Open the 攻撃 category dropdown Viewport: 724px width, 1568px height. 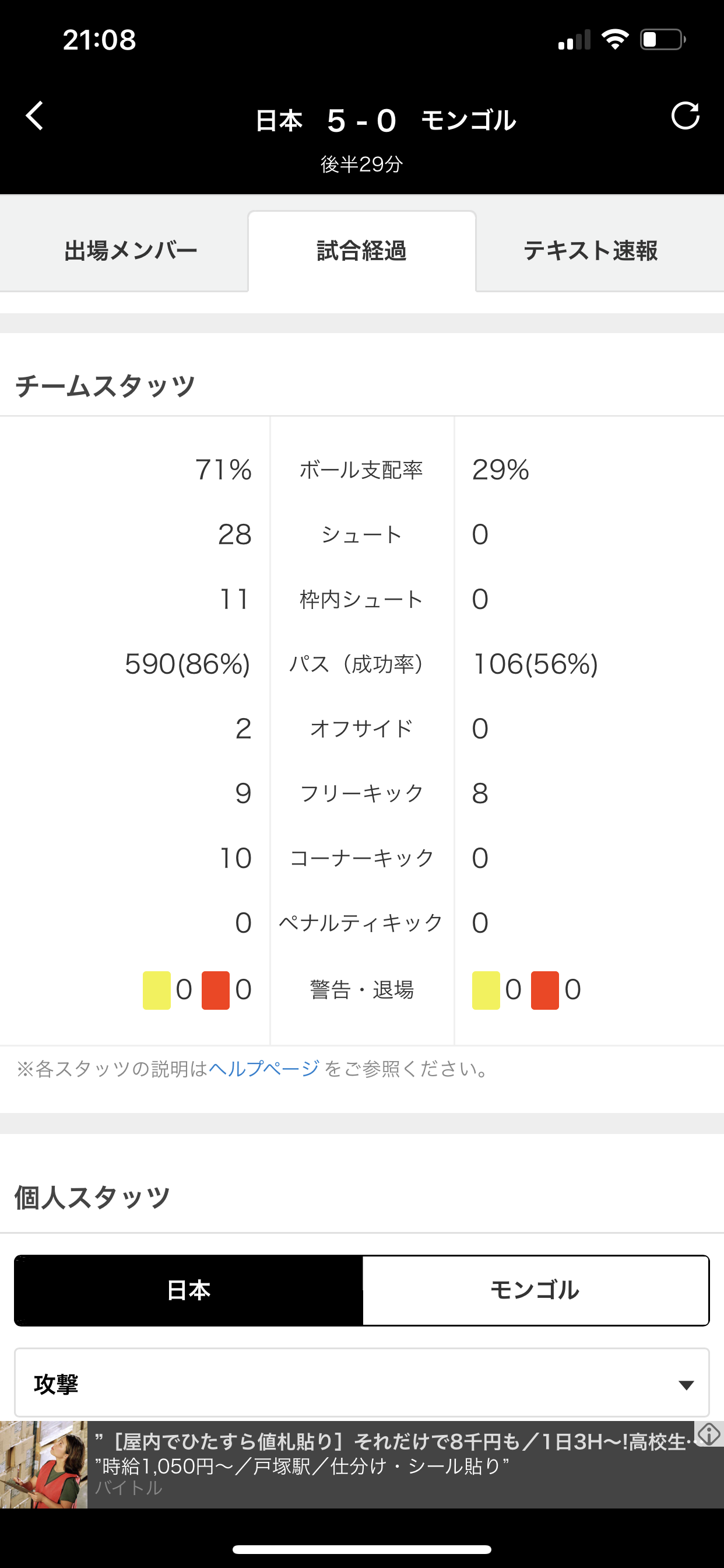click(362, 1383)
